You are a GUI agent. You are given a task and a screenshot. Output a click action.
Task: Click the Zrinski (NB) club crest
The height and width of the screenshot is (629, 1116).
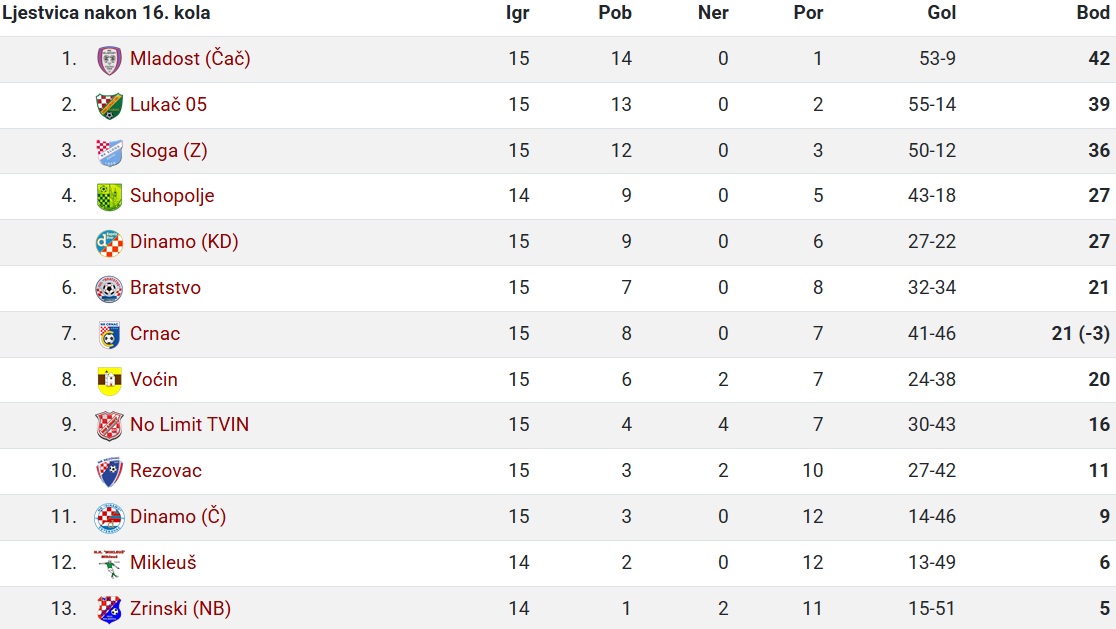[109, 609]
